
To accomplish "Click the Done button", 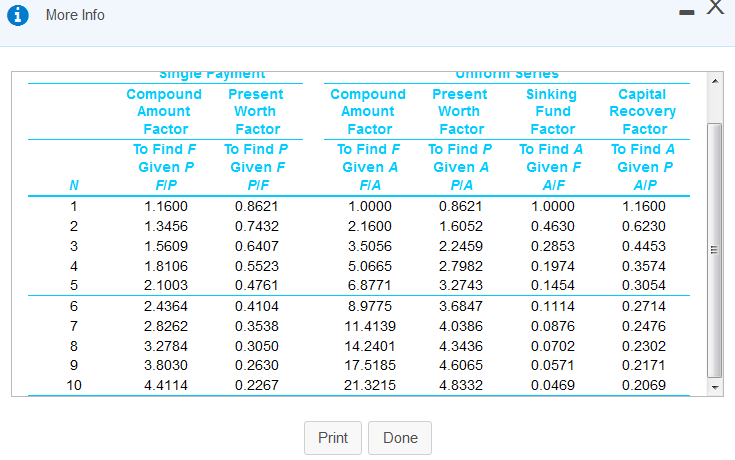I will (x=400, y=438).
